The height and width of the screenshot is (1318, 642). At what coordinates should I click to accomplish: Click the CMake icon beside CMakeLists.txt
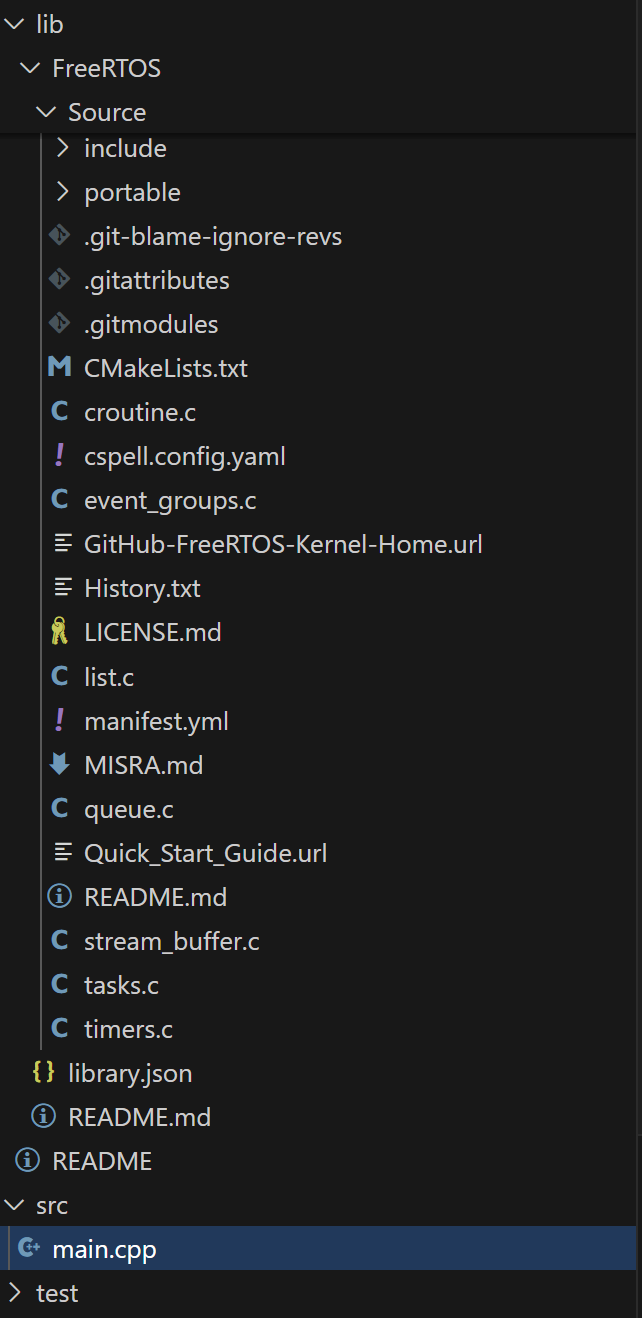[x=60, y=368]
